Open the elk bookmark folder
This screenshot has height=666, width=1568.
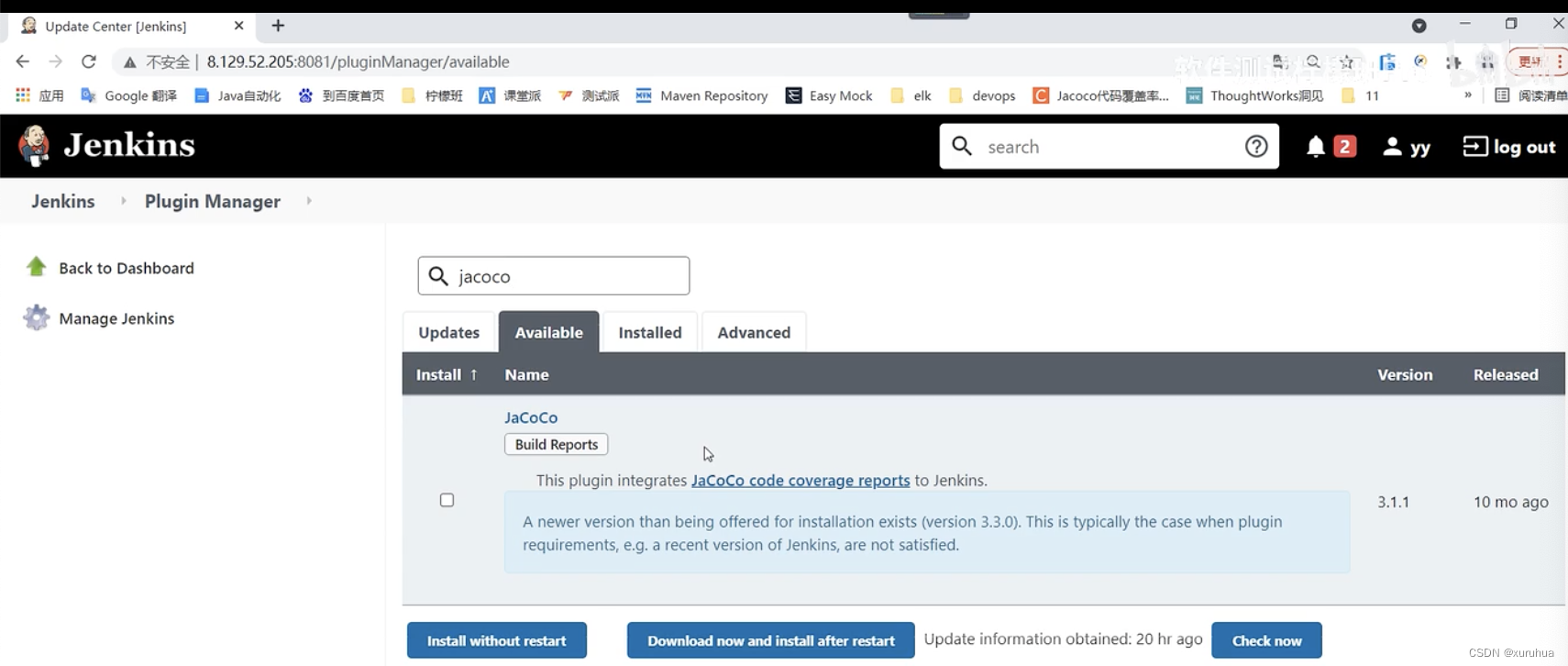pyautogui.click(x=911, y=95)
